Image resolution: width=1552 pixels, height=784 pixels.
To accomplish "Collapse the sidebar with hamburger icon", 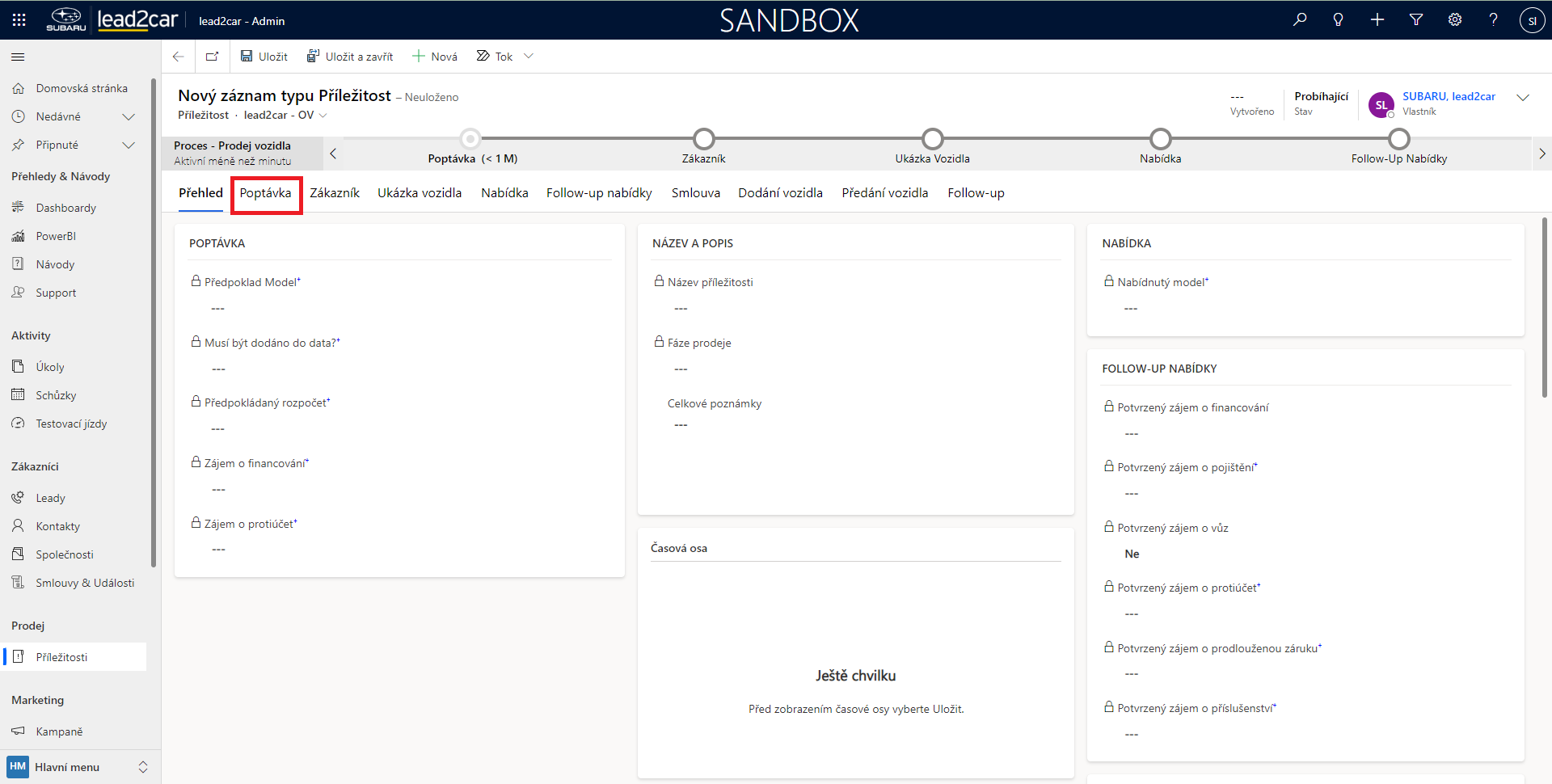I will click(x=18, y=57).
